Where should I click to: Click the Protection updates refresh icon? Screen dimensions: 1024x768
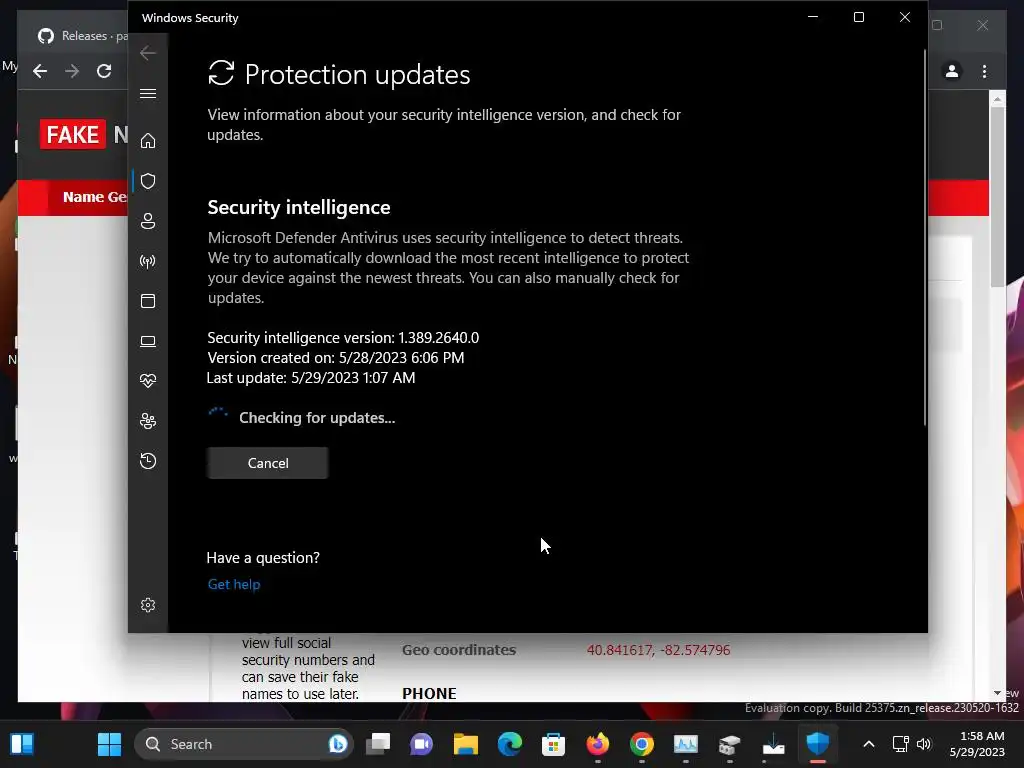pyautogui.click(x=221, y=73)
